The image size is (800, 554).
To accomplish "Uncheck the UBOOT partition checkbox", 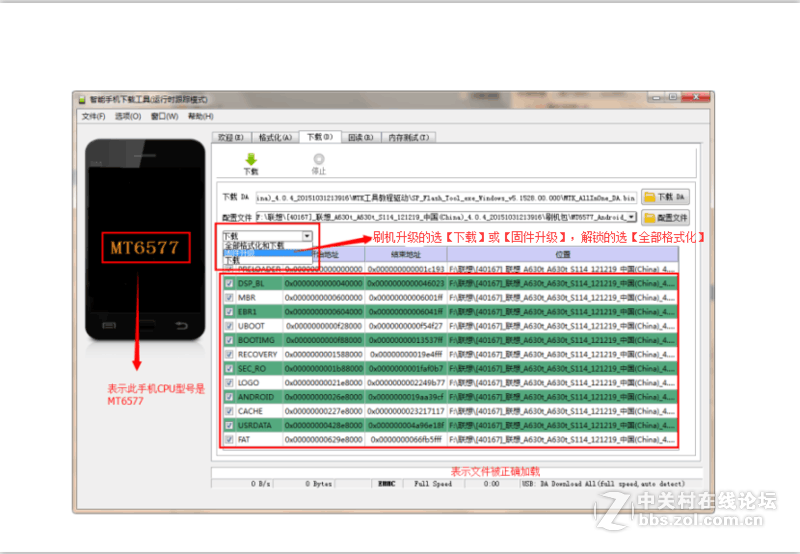I will coord(229,326).
